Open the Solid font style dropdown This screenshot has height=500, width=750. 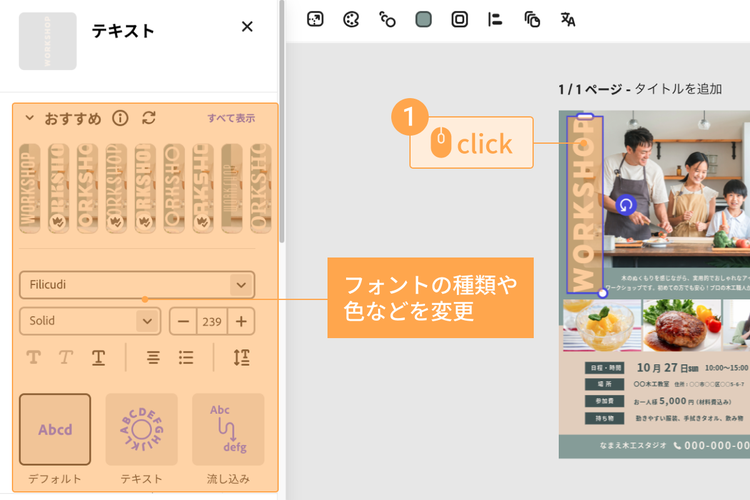pyautogui.click(x=90, y=321)
